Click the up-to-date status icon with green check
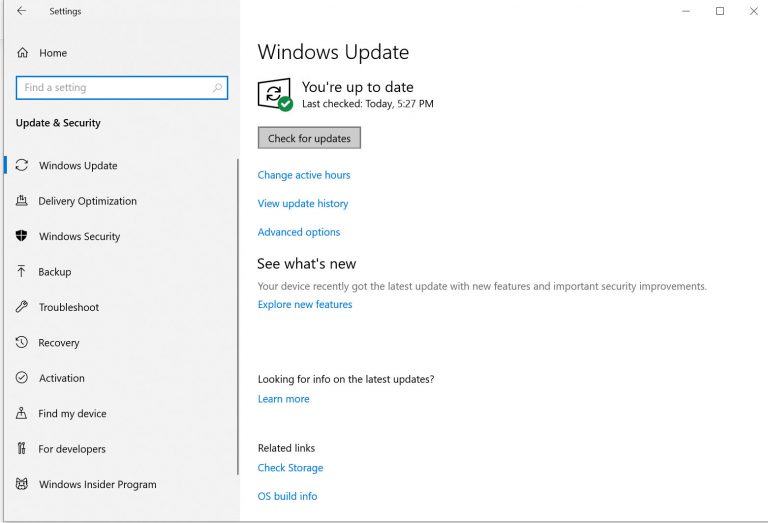Image resolution: width=768 pixels, height=523 pixels. coord(275,95)
